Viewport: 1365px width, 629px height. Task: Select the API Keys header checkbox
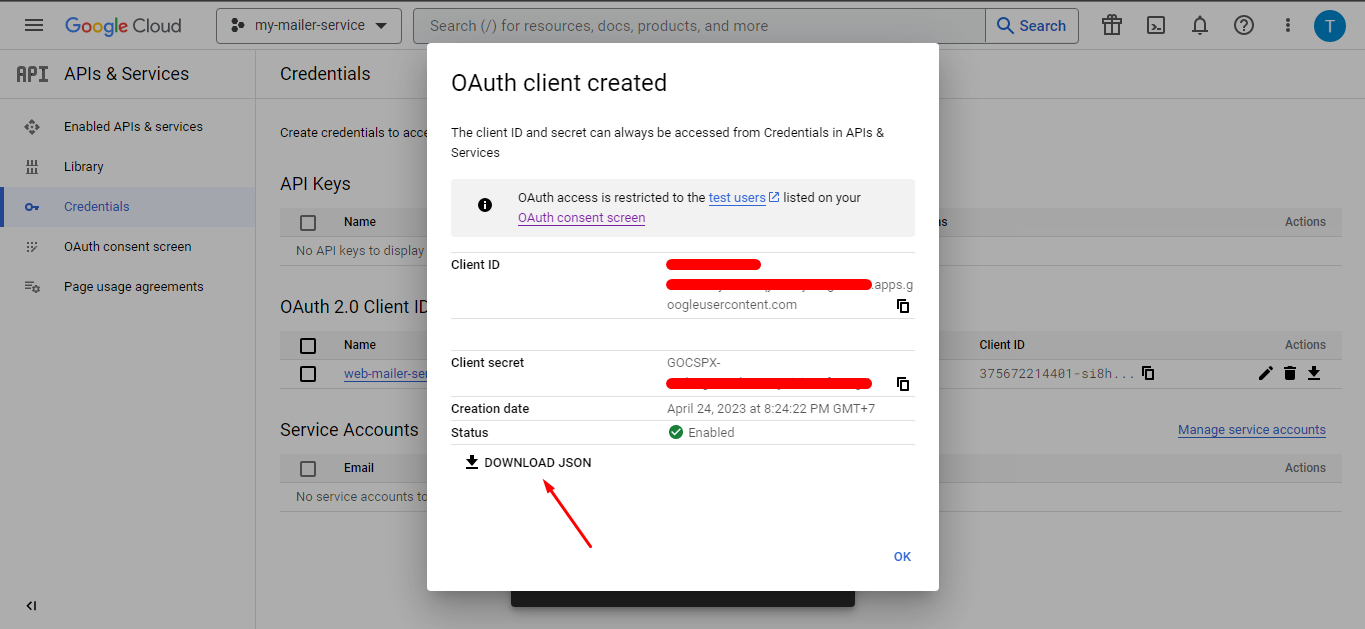[x=307, y=222]
